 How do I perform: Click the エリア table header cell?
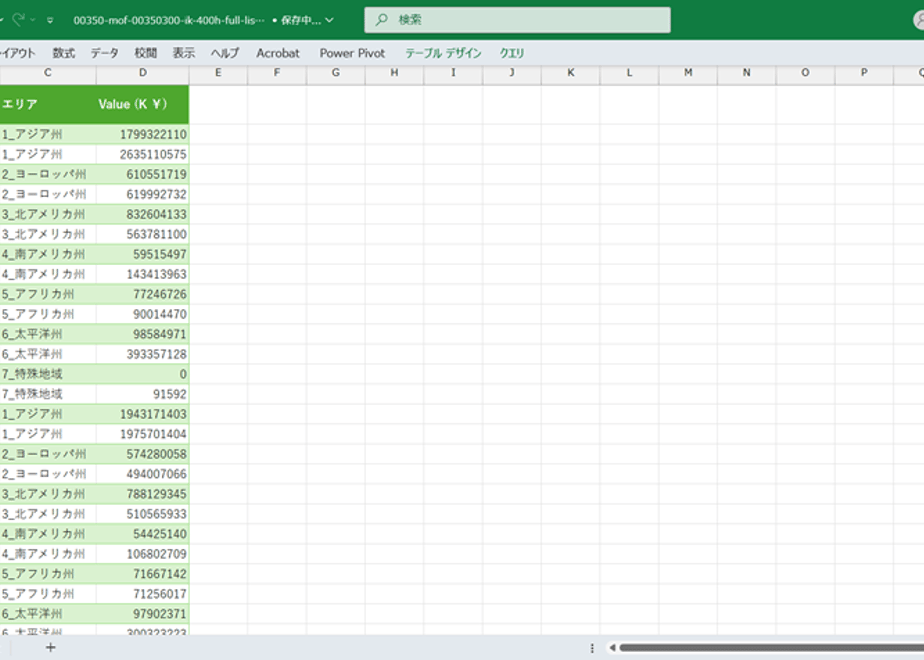point(48,104)
